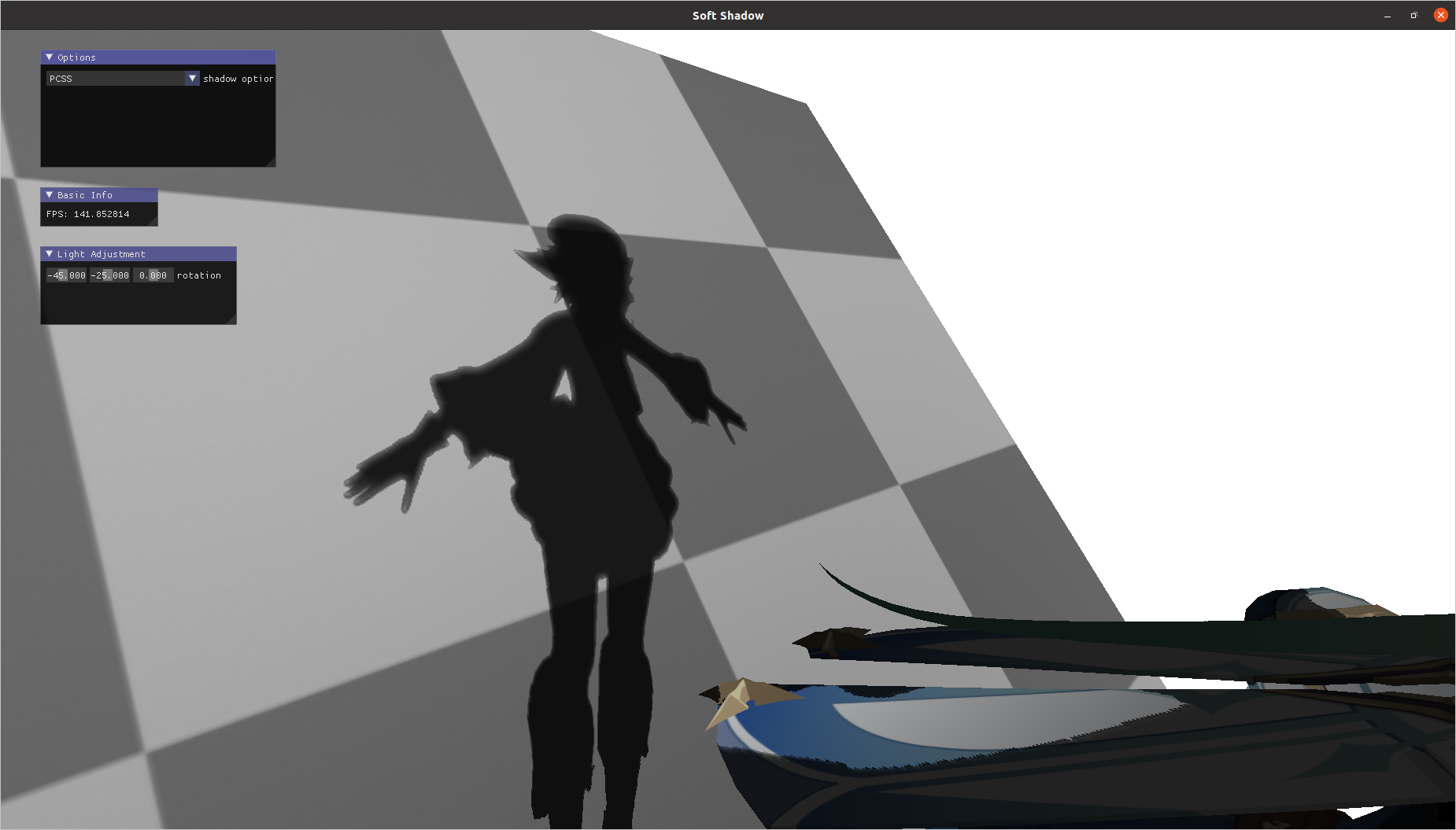Click the Options panel resize grip
Screen dimensions: 1456x830
coord(270,161)
